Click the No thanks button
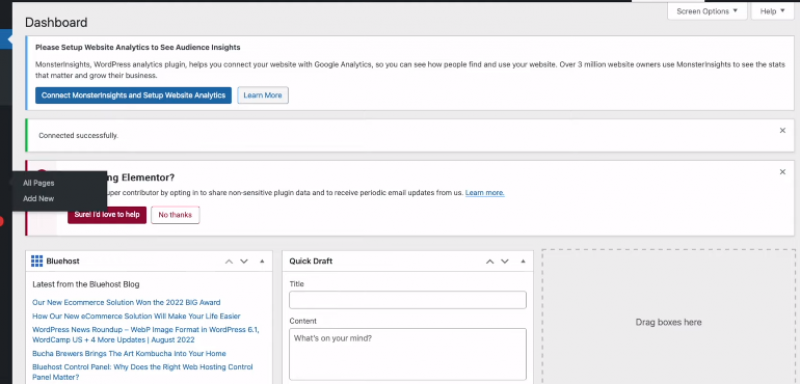This screenshot has height=384, width=800. pyautogui.click(x=175, y=215)
